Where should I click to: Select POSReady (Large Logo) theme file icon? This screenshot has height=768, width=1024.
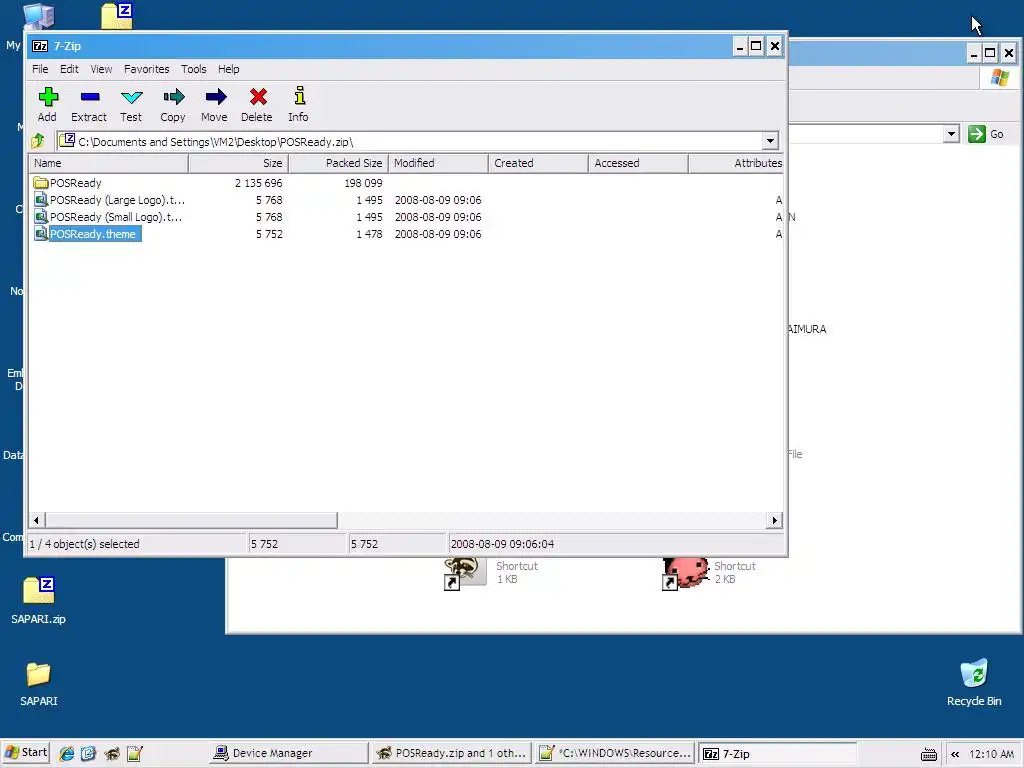40,200
